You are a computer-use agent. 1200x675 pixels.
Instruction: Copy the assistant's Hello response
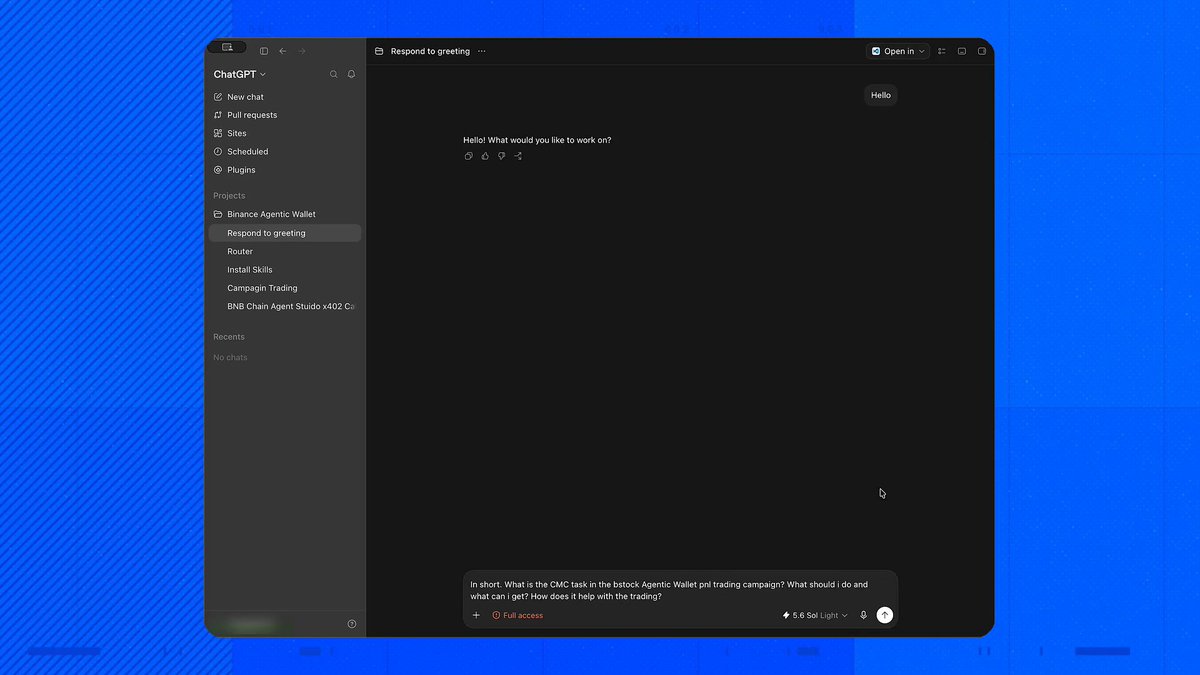click(x=469, y=156)
